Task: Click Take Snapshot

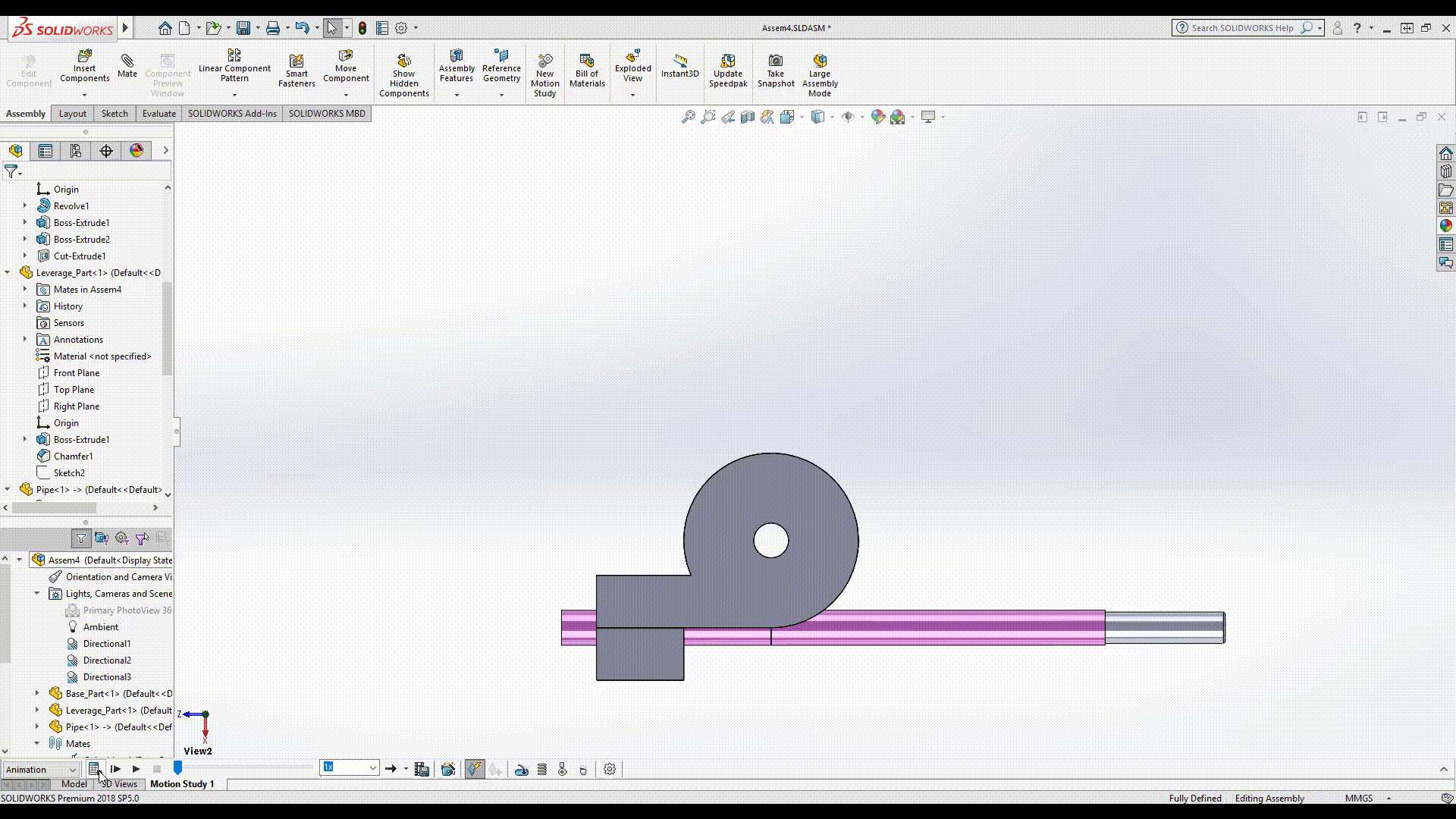Action: click(776, 68)
